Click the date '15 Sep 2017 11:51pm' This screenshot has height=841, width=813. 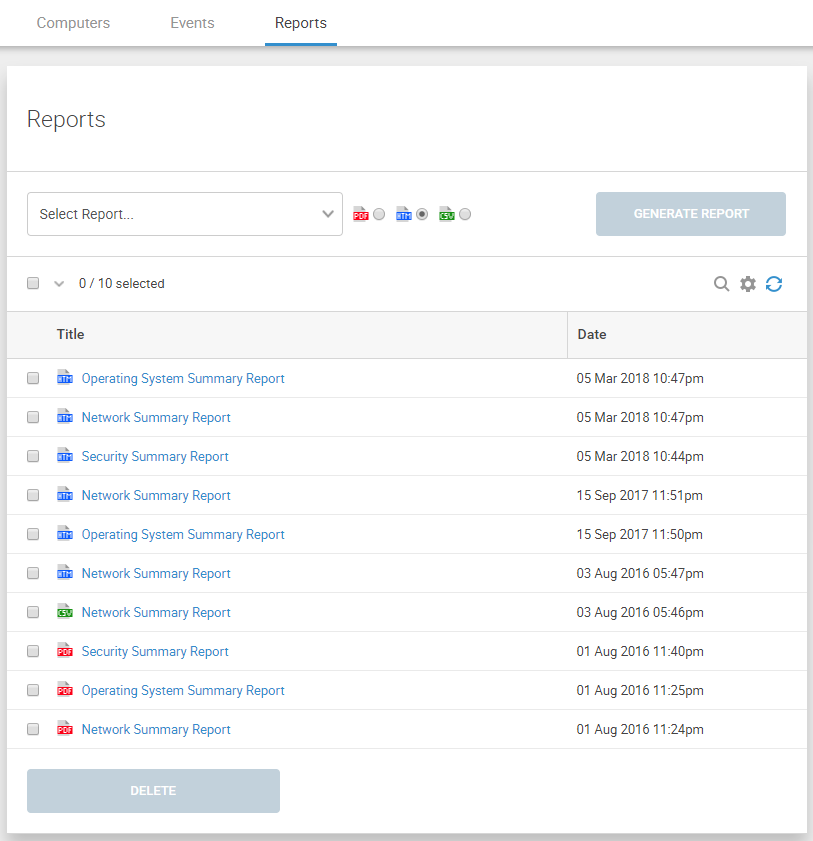coord(639,495)
